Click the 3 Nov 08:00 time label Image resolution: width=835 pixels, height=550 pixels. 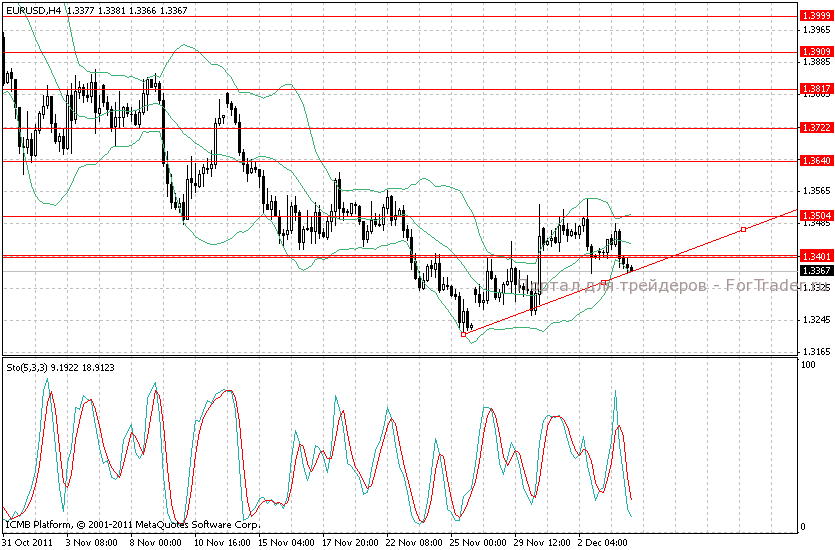point(92,543)
